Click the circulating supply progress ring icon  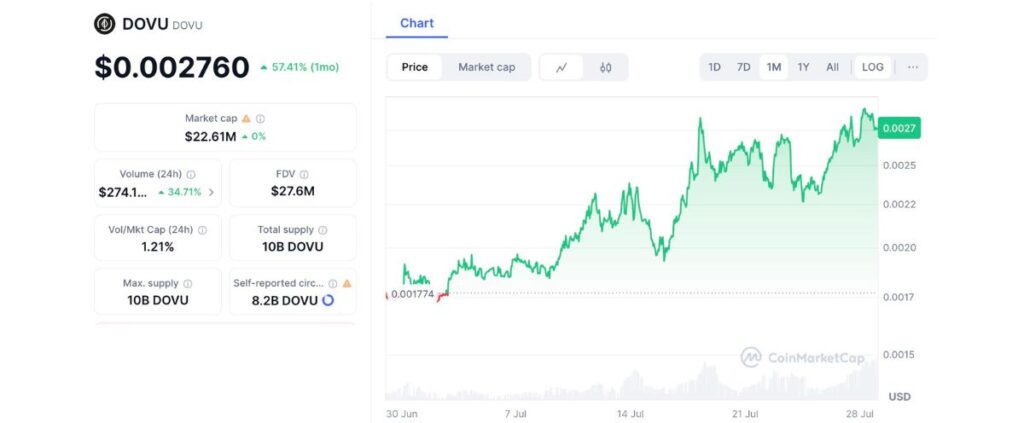click(328, 300)
